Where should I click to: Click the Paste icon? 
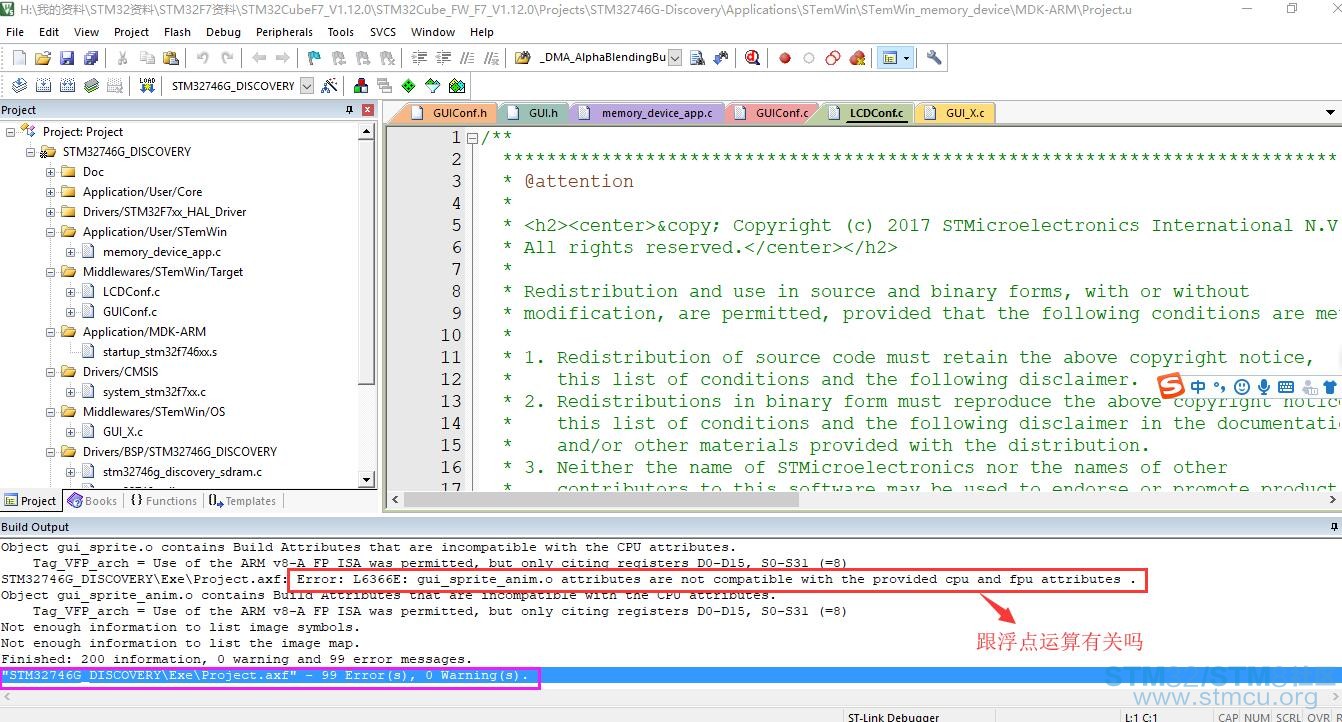click(171, 58)
